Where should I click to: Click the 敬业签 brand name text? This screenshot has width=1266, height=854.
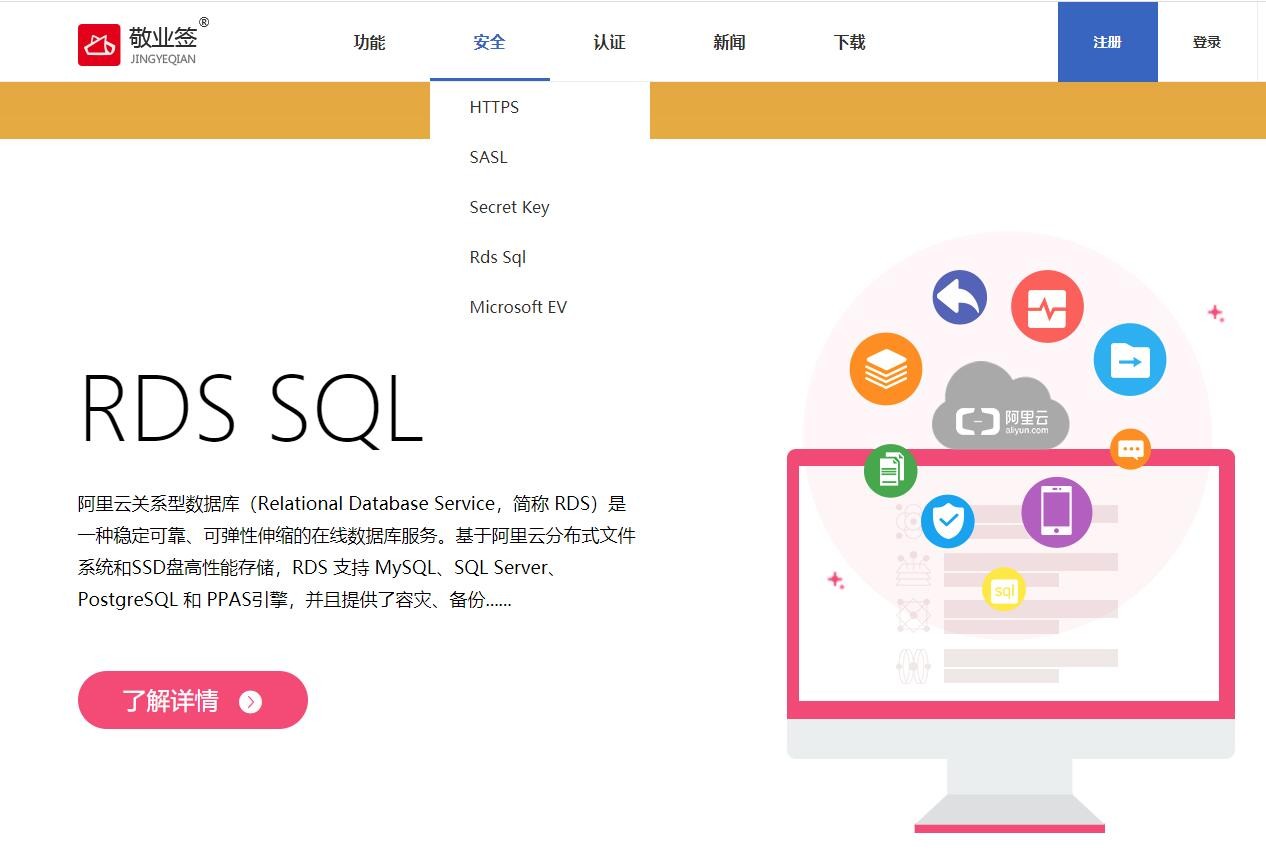coord(163,37)
